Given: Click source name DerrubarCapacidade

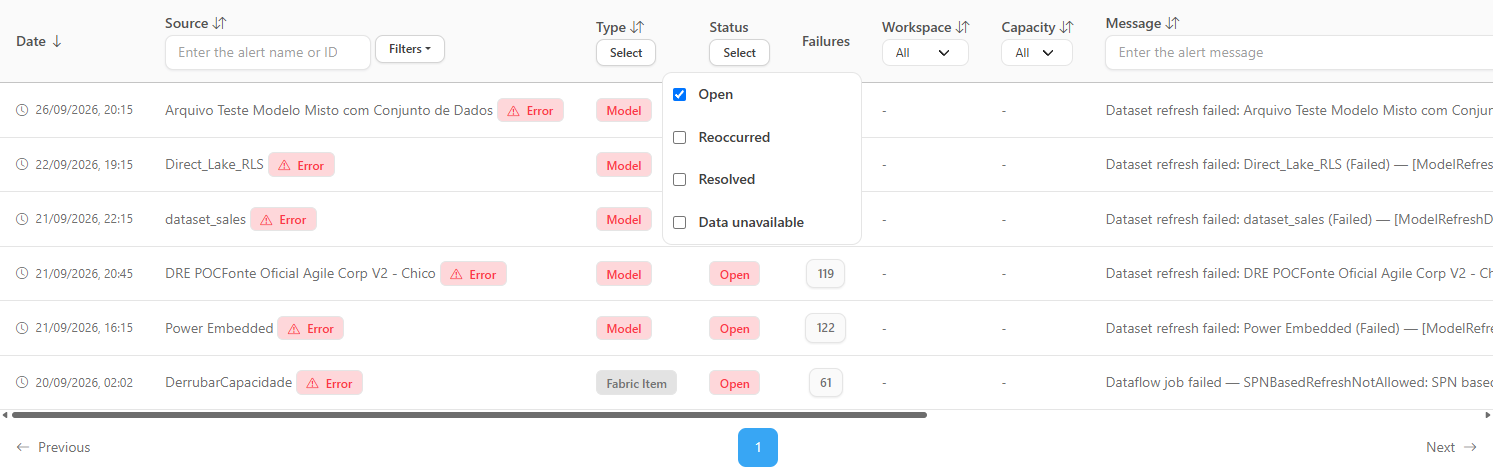Looking at the screenshot, I should coord(229,382).
